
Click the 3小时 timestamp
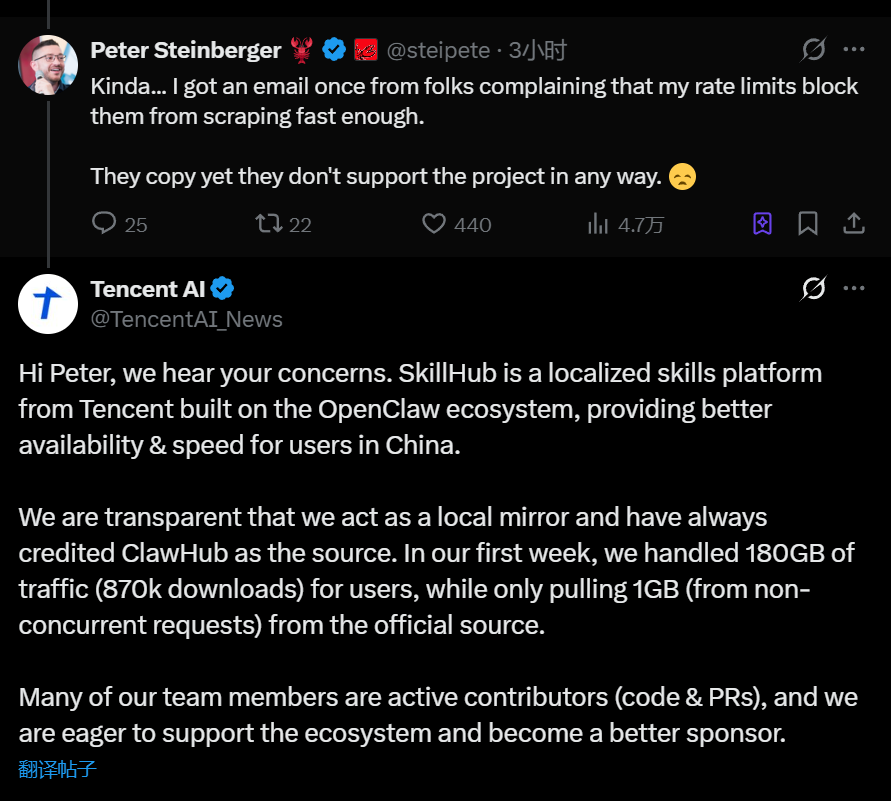coord(538,50)
